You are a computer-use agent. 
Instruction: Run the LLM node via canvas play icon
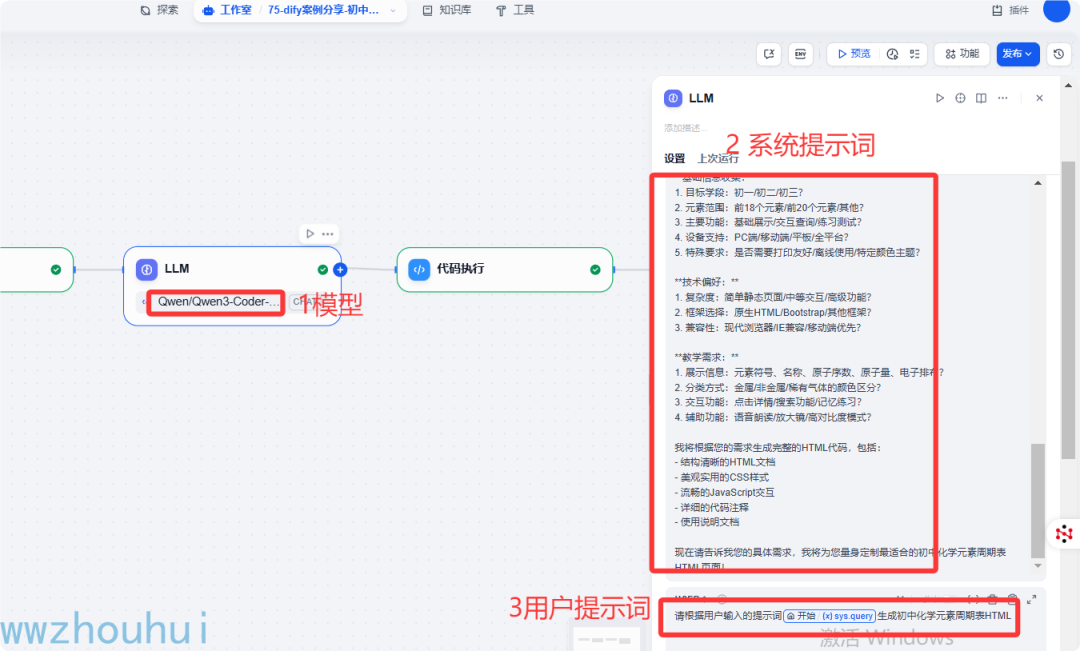pos(310,234)
